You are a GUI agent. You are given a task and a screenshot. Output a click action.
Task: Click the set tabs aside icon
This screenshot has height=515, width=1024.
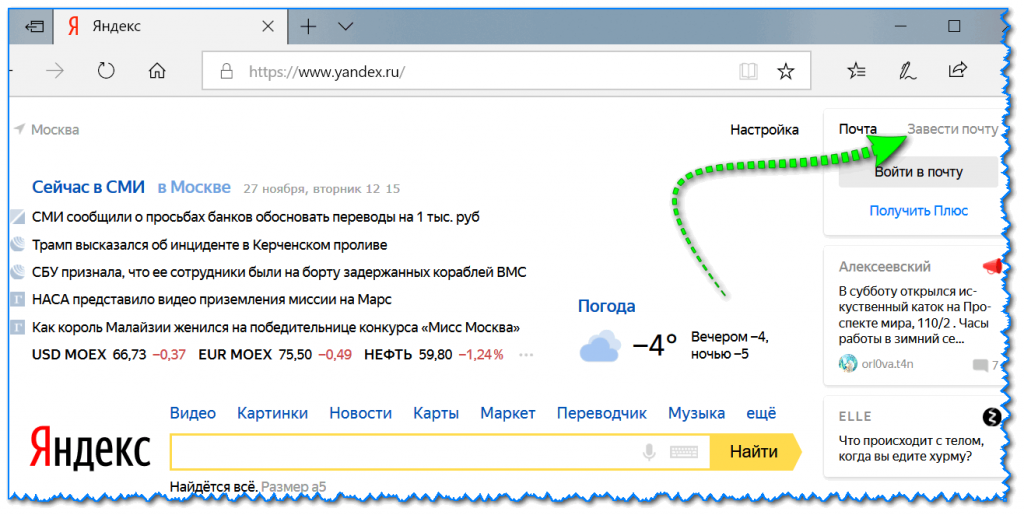point(35,27)
